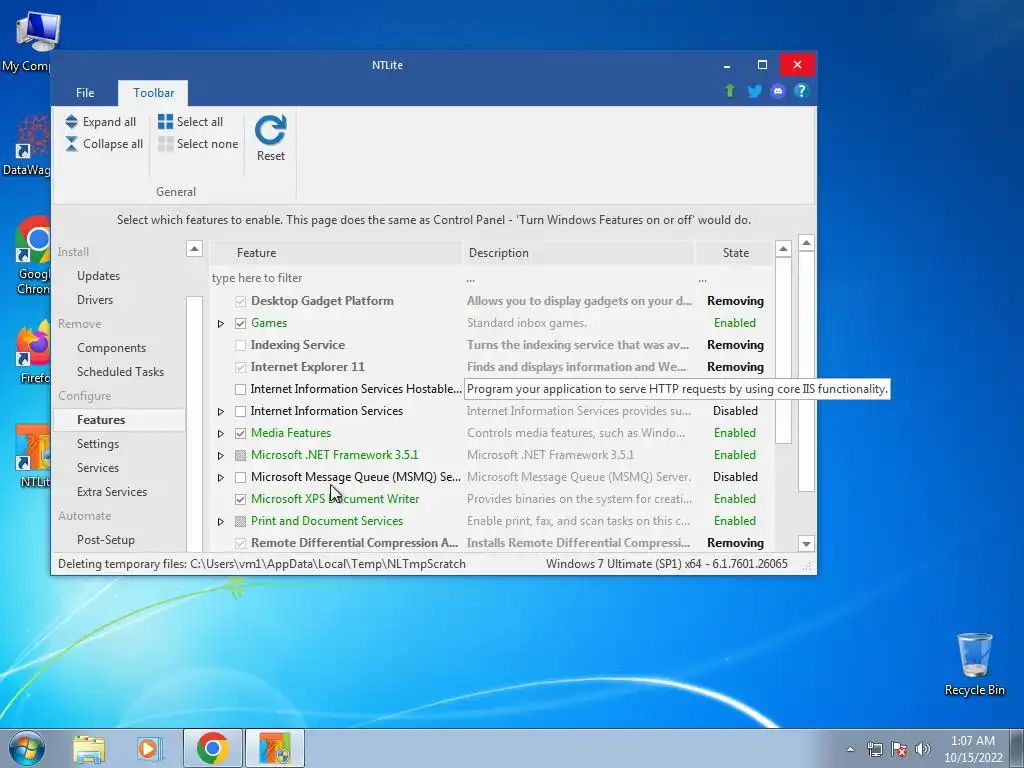
Task: Open Extra Services in sidebar
Action: pos(112,492)
